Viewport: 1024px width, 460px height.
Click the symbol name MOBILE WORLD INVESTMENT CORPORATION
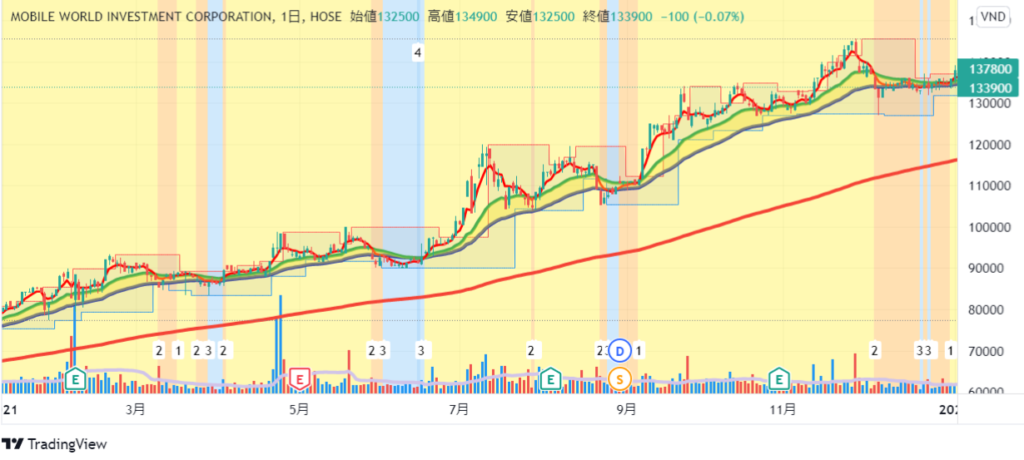point(142,17)
